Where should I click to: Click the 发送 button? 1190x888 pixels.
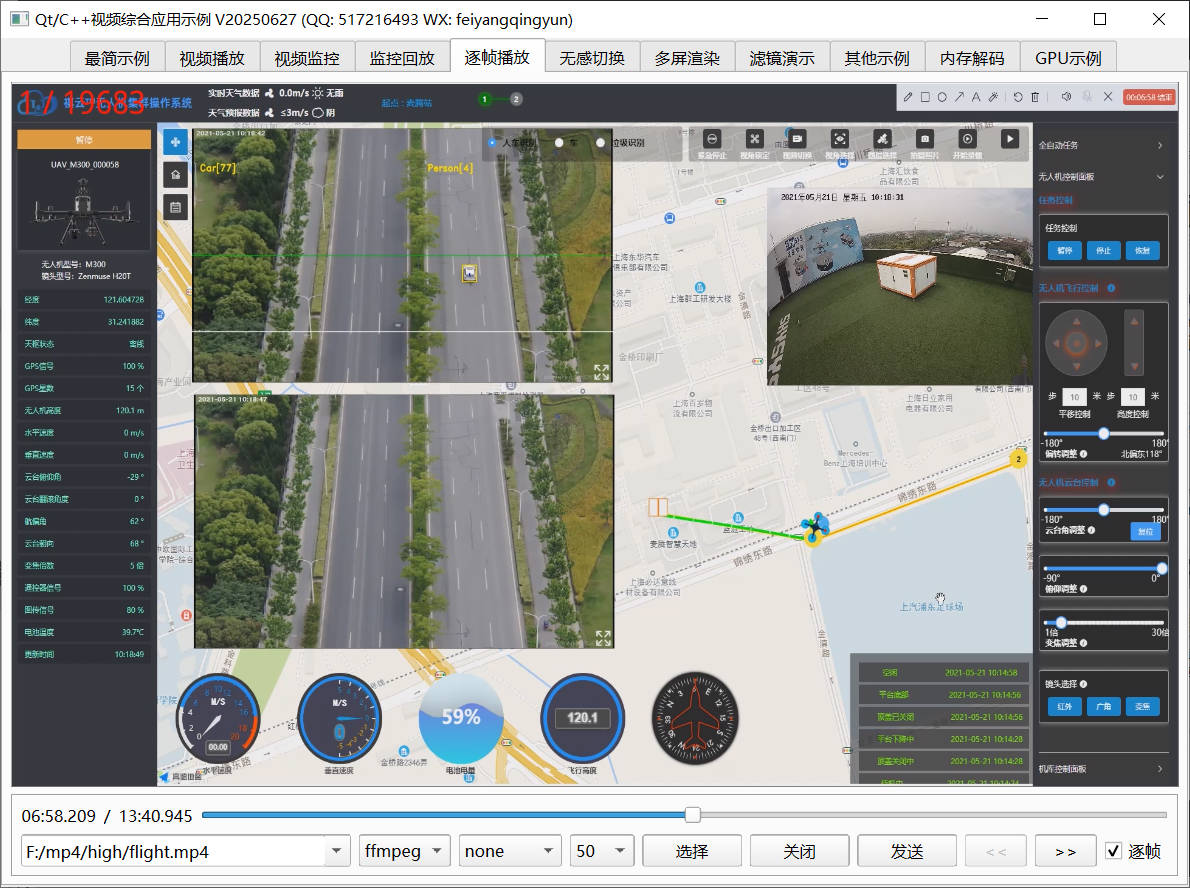(x=907, y=851)
